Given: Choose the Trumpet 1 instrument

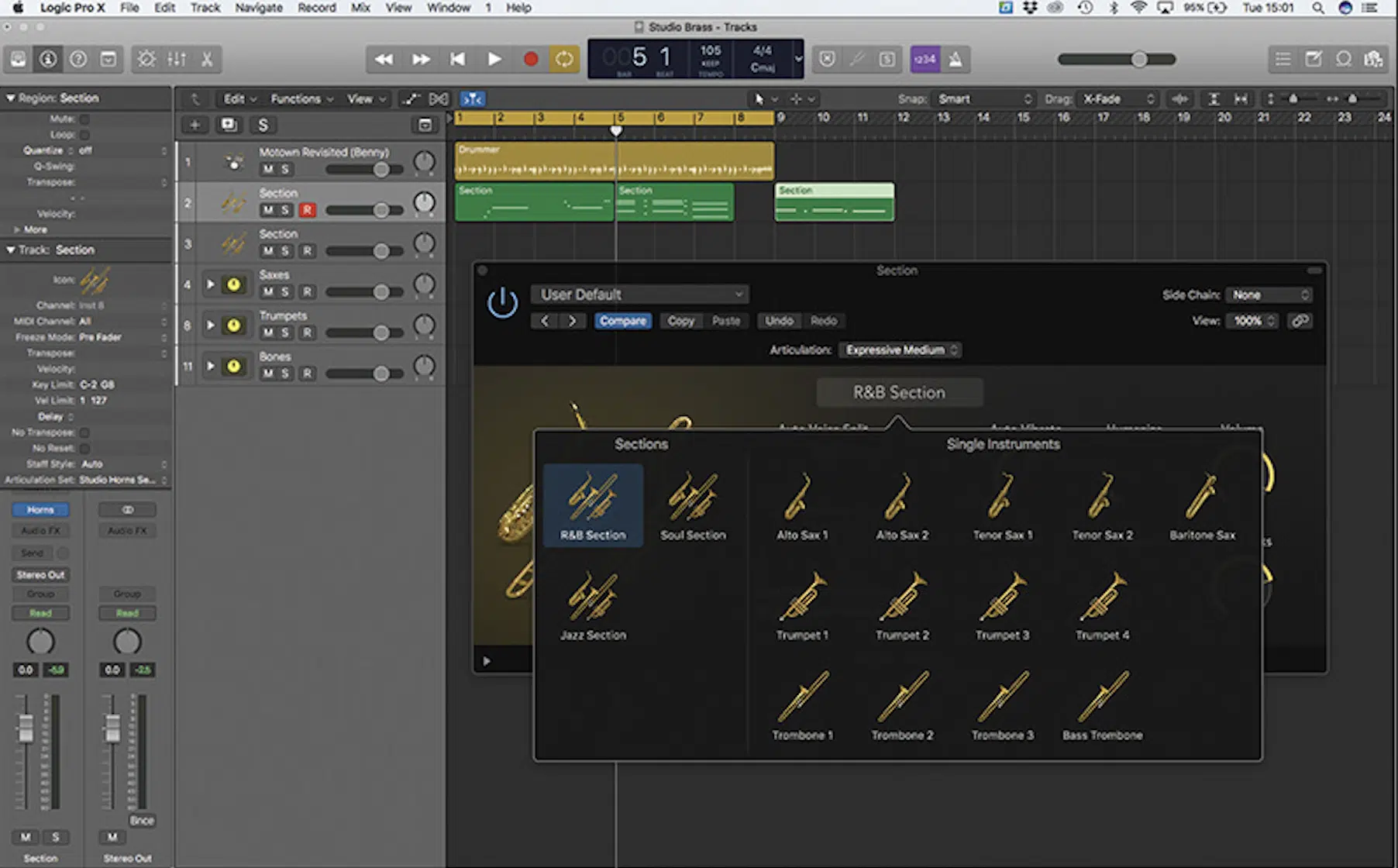Looking at the screenshot, I should (x=802, y=605).
